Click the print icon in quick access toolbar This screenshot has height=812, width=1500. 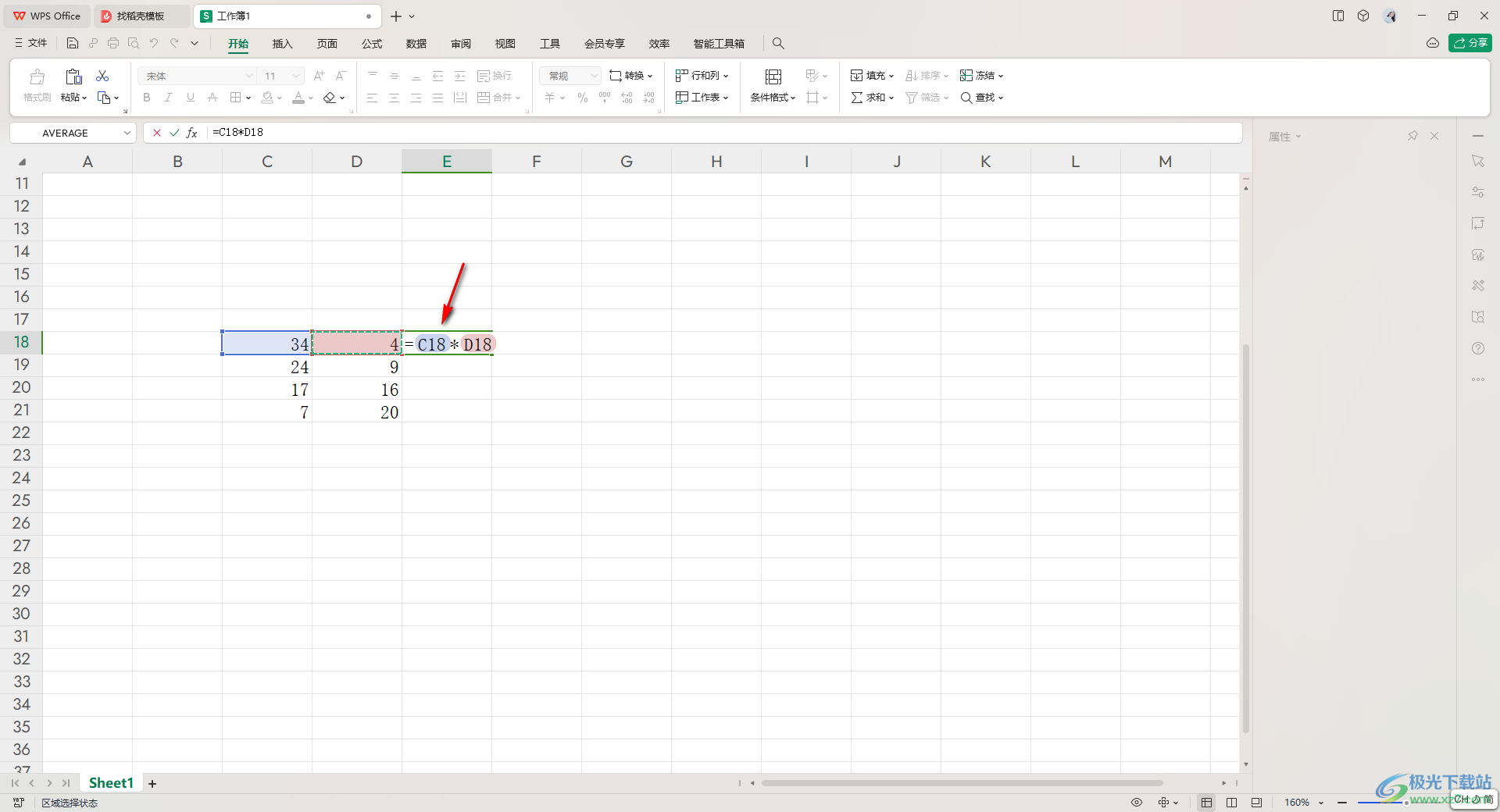coord(113,43)
